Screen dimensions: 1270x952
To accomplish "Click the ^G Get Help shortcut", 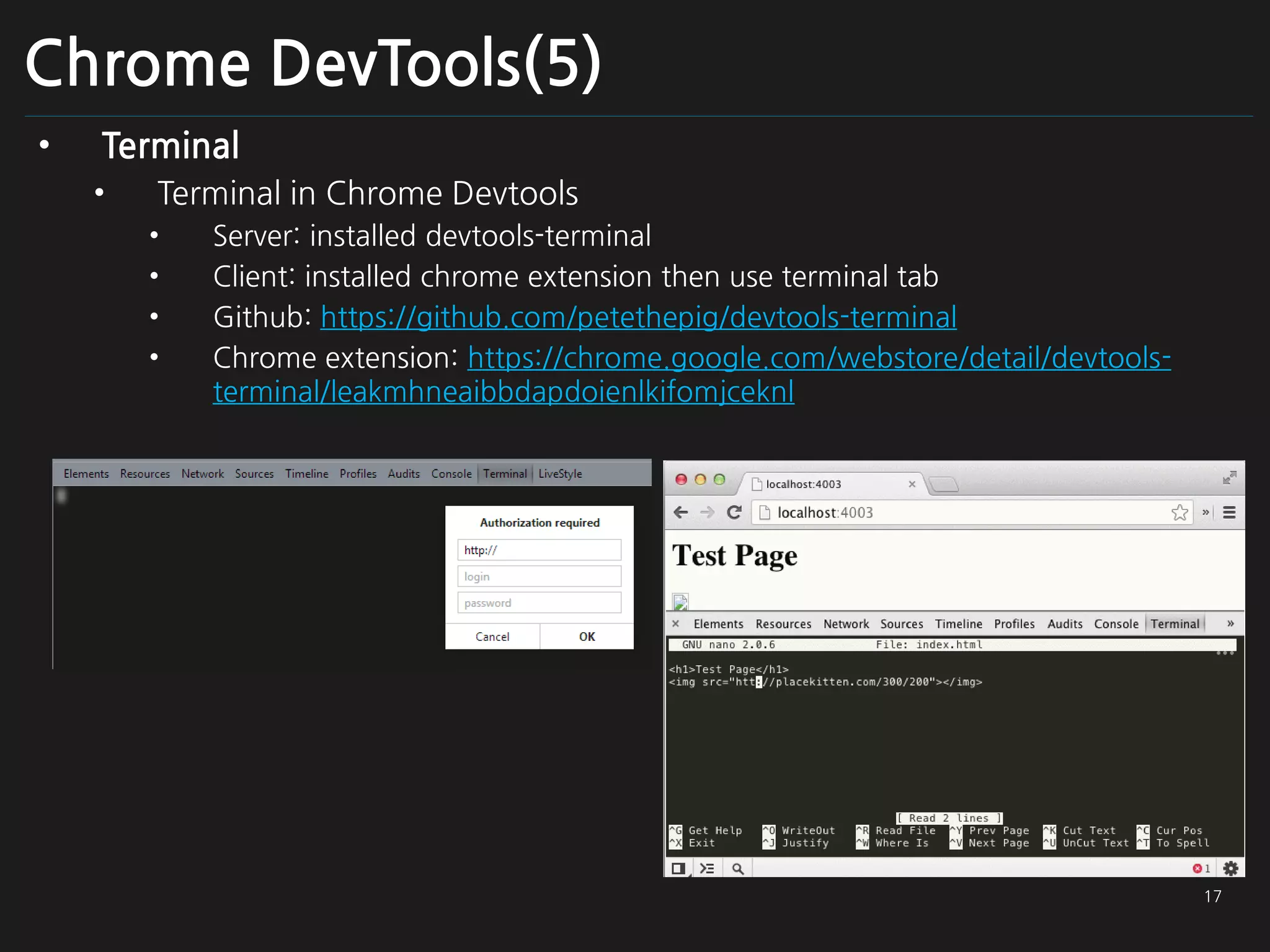I will (706, 831).
